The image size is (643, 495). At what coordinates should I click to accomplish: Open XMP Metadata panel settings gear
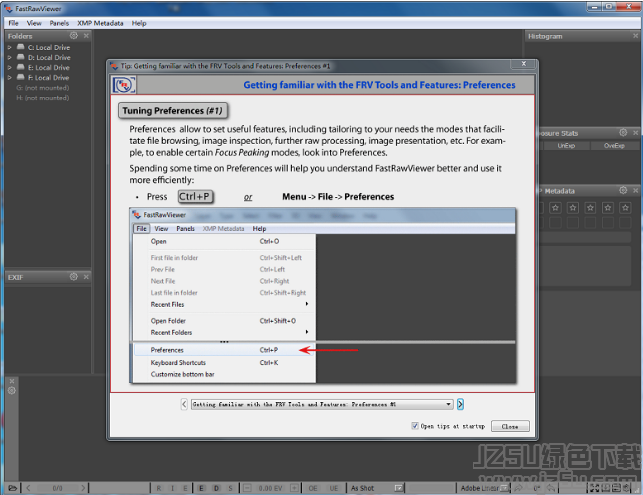623,190
